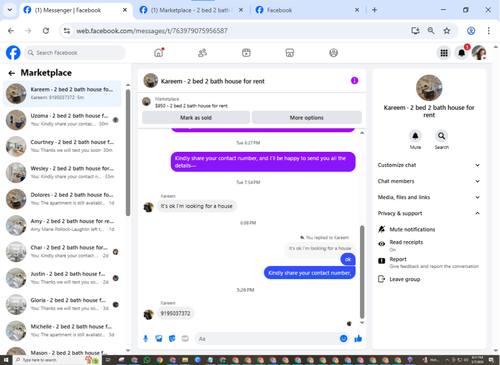
Task: Go to Home feed icon
Action: point(159,53)
